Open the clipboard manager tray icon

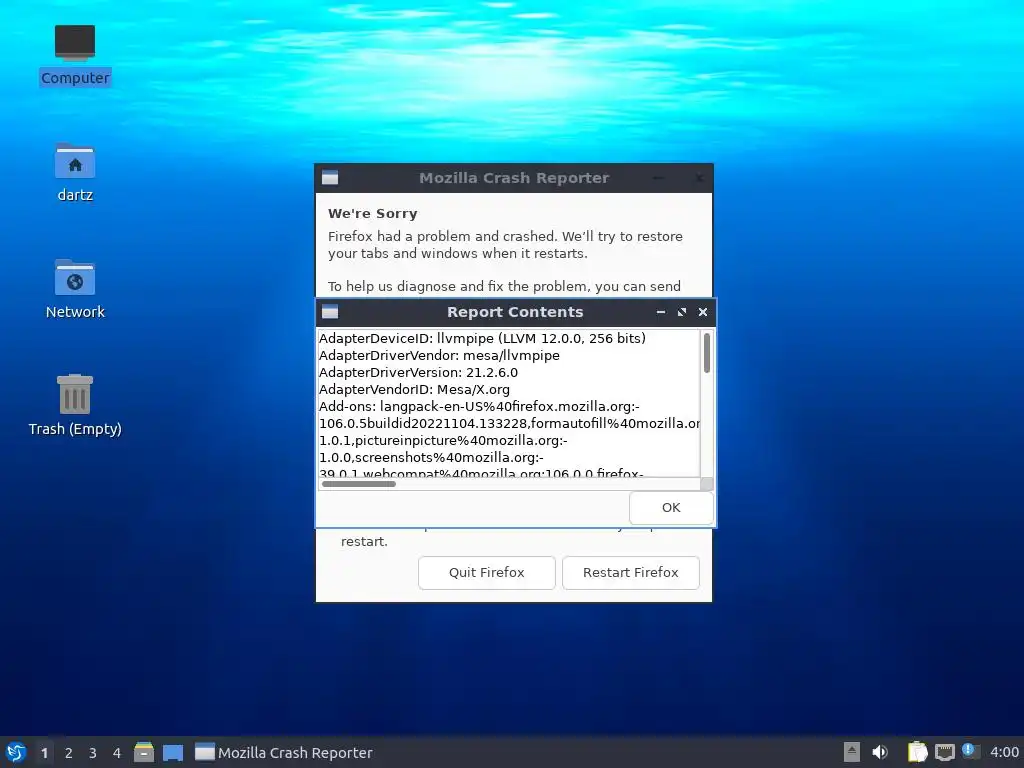pyautogui.click(x=917, y=752)
